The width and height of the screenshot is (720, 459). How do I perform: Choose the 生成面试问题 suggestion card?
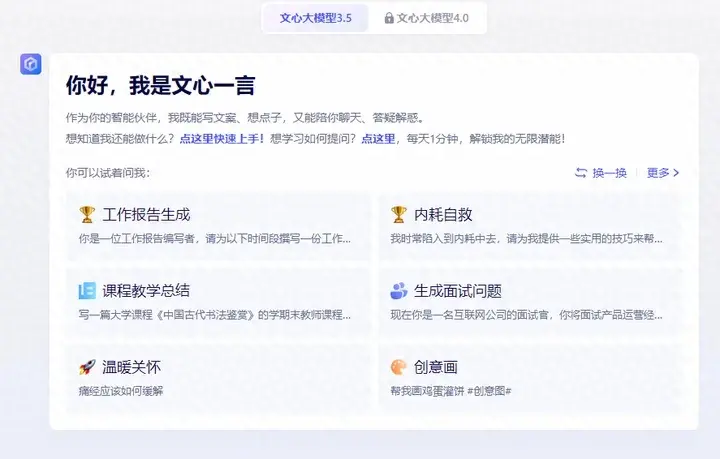click(x=530, y=302)
